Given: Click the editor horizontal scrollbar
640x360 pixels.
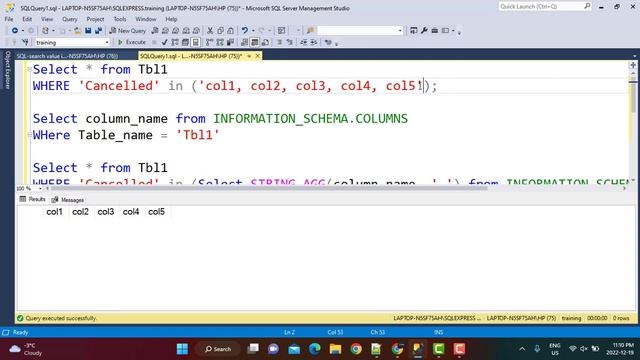Looking at the screenshot, I should click(269, 189).
